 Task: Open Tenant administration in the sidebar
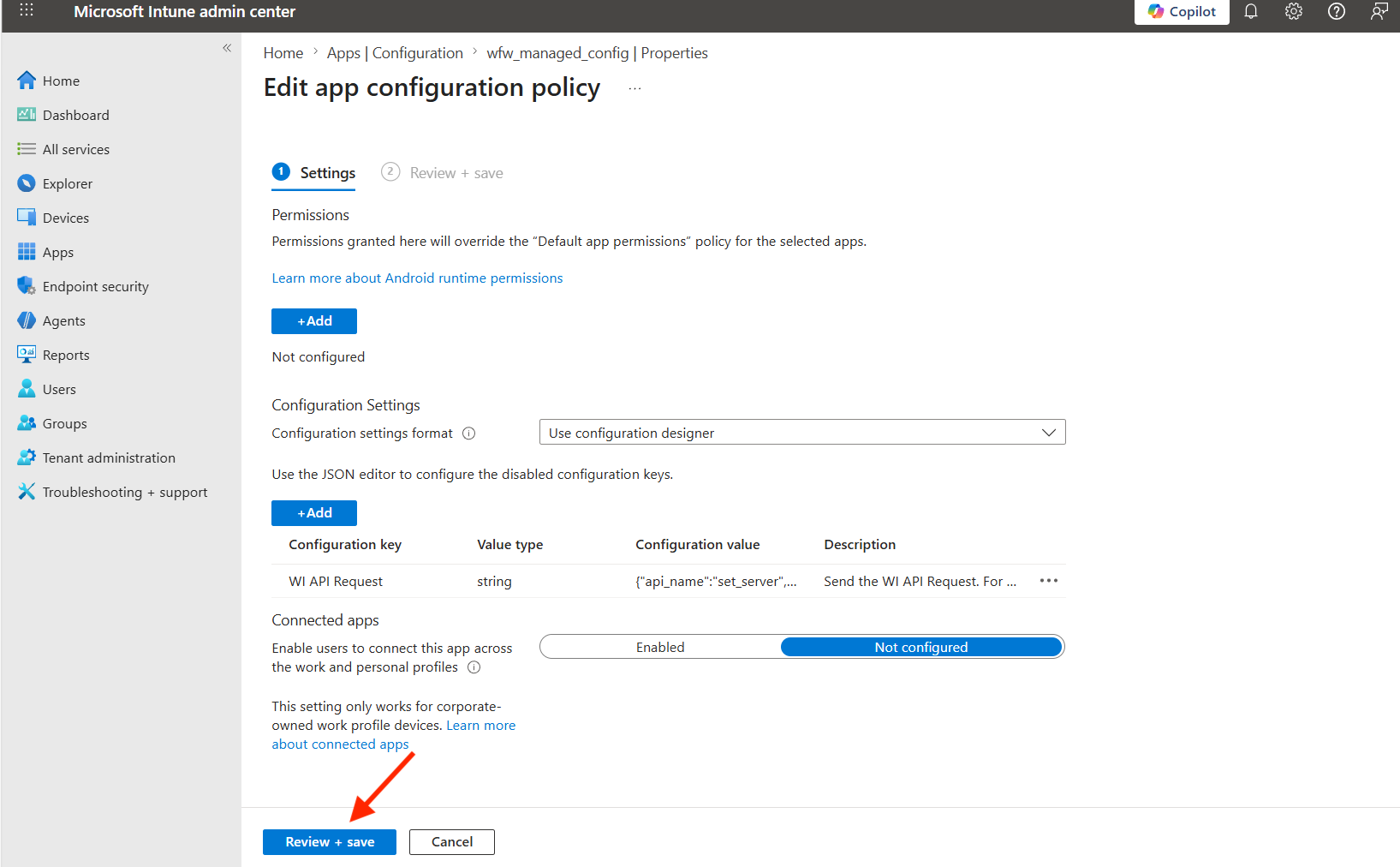point(109,457)
